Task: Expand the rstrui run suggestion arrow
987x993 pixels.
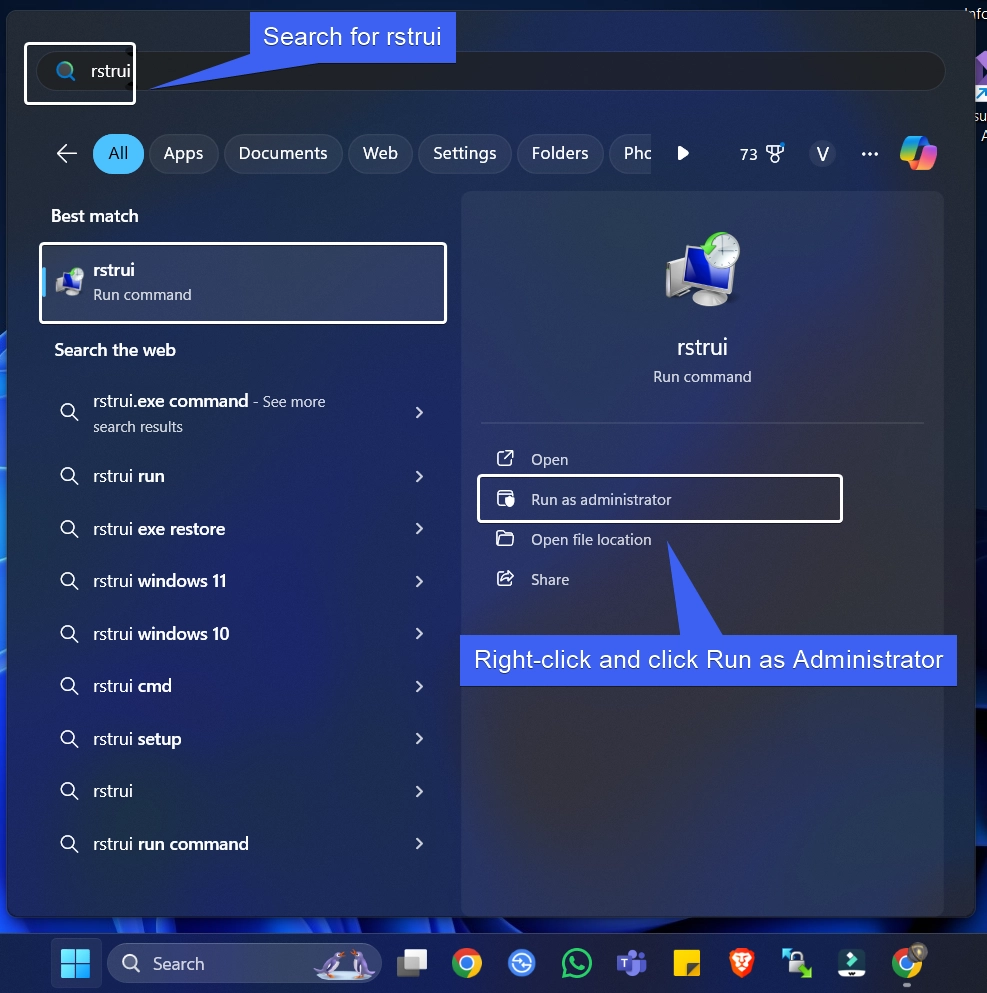Action: (x=419, y=476)
